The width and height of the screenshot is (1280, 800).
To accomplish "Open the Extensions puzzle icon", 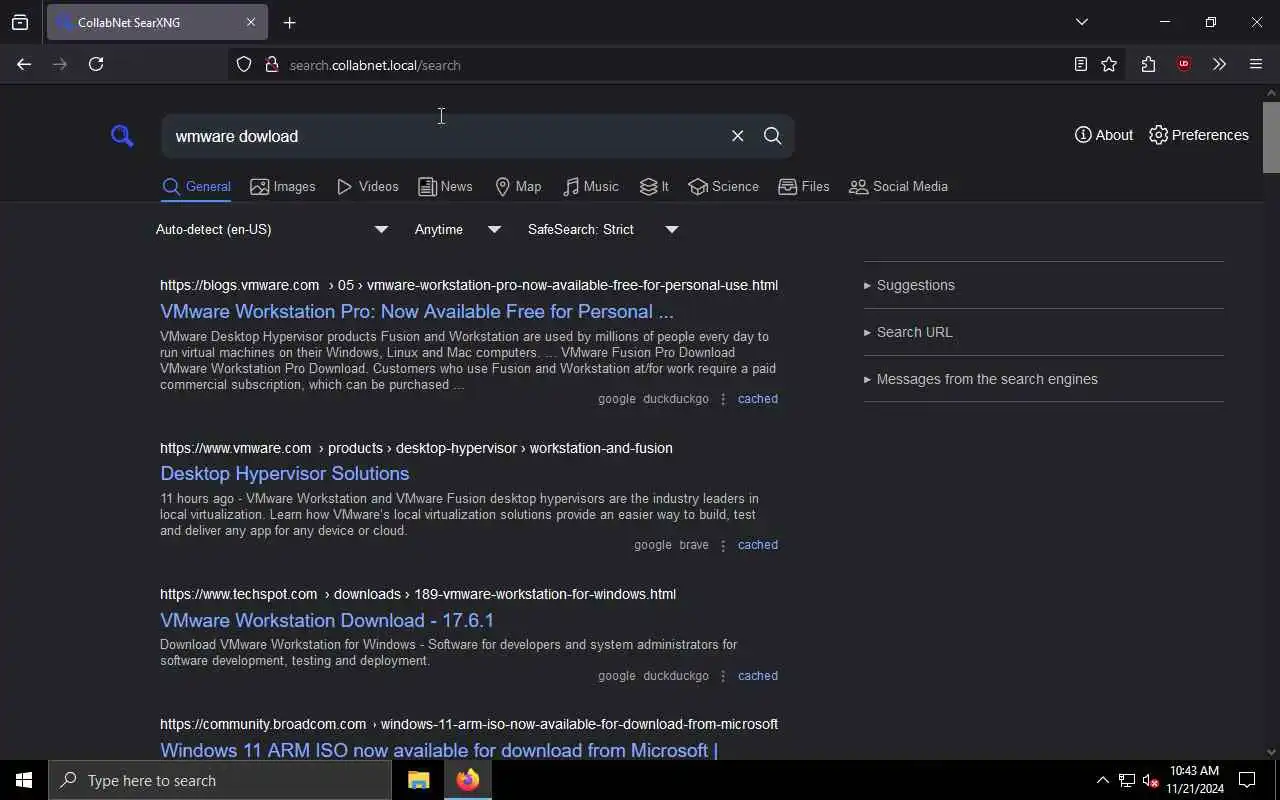I will [1148, 64].
